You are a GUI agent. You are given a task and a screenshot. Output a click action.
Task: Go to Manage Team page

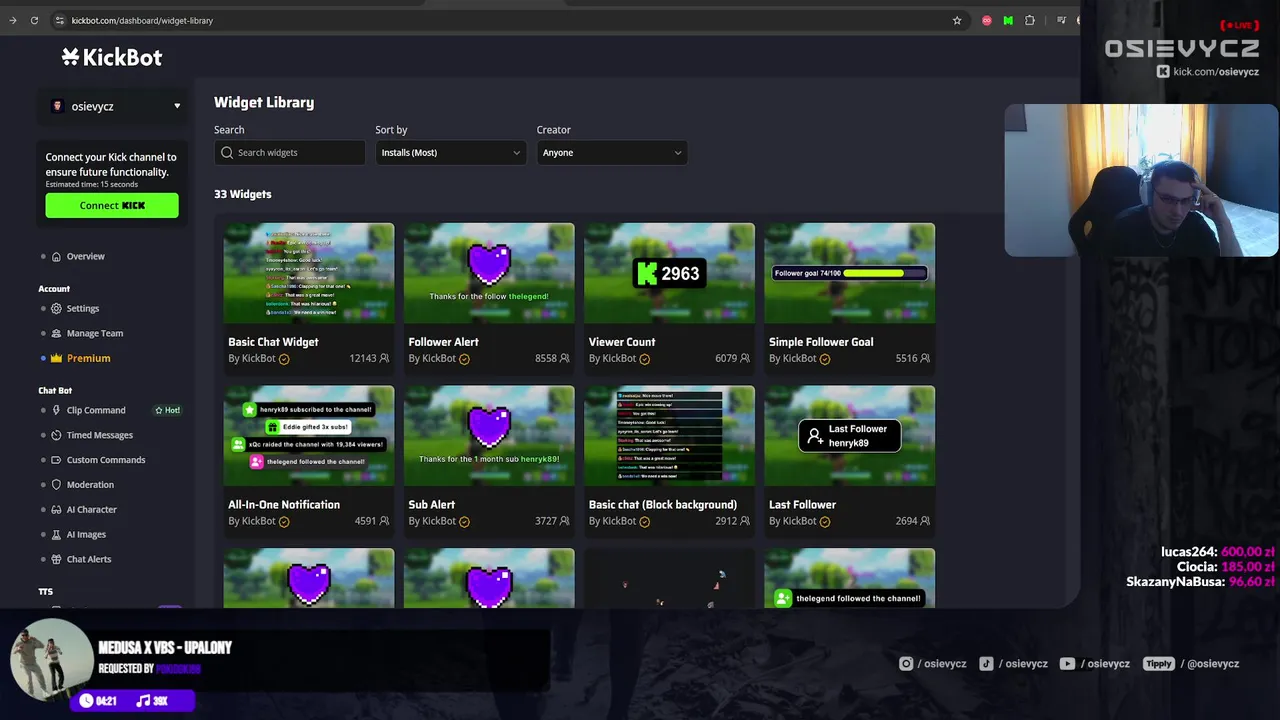[95, 334]
